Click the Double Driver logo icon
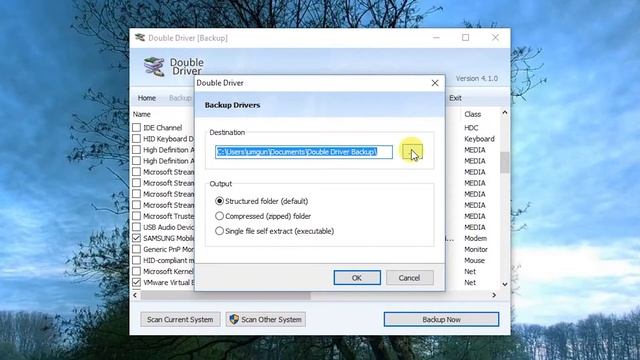The height and width of the screenshot is (360, 640). (x=154, y=67)
